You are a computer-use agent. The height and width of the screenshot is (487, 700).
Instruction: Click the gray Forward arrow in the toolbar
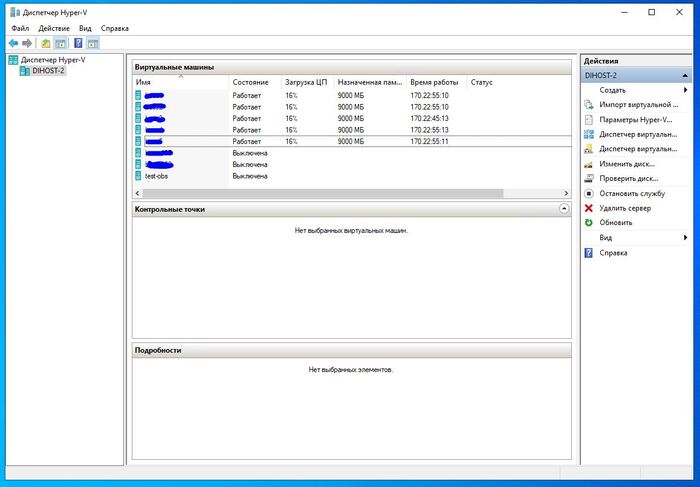pyautogui.click(x=27, y=43)
